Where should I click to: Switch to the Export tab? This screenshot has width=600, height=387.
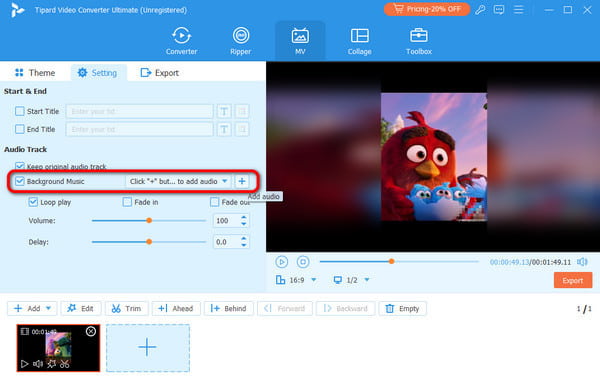(x=160, y=73)
